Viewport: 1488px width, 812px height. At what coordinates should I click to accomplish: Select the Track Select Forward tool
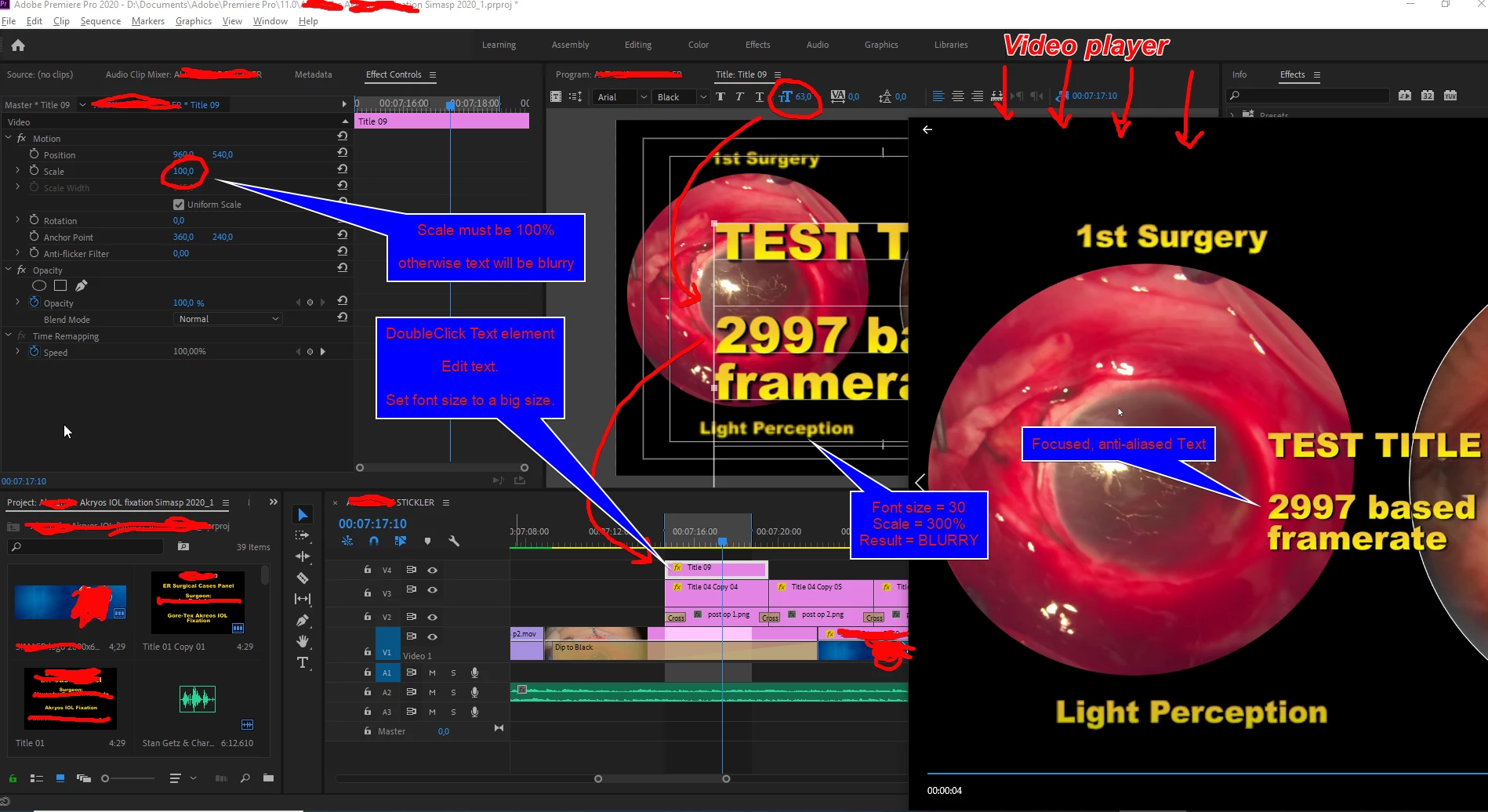[x=303, y=535]
